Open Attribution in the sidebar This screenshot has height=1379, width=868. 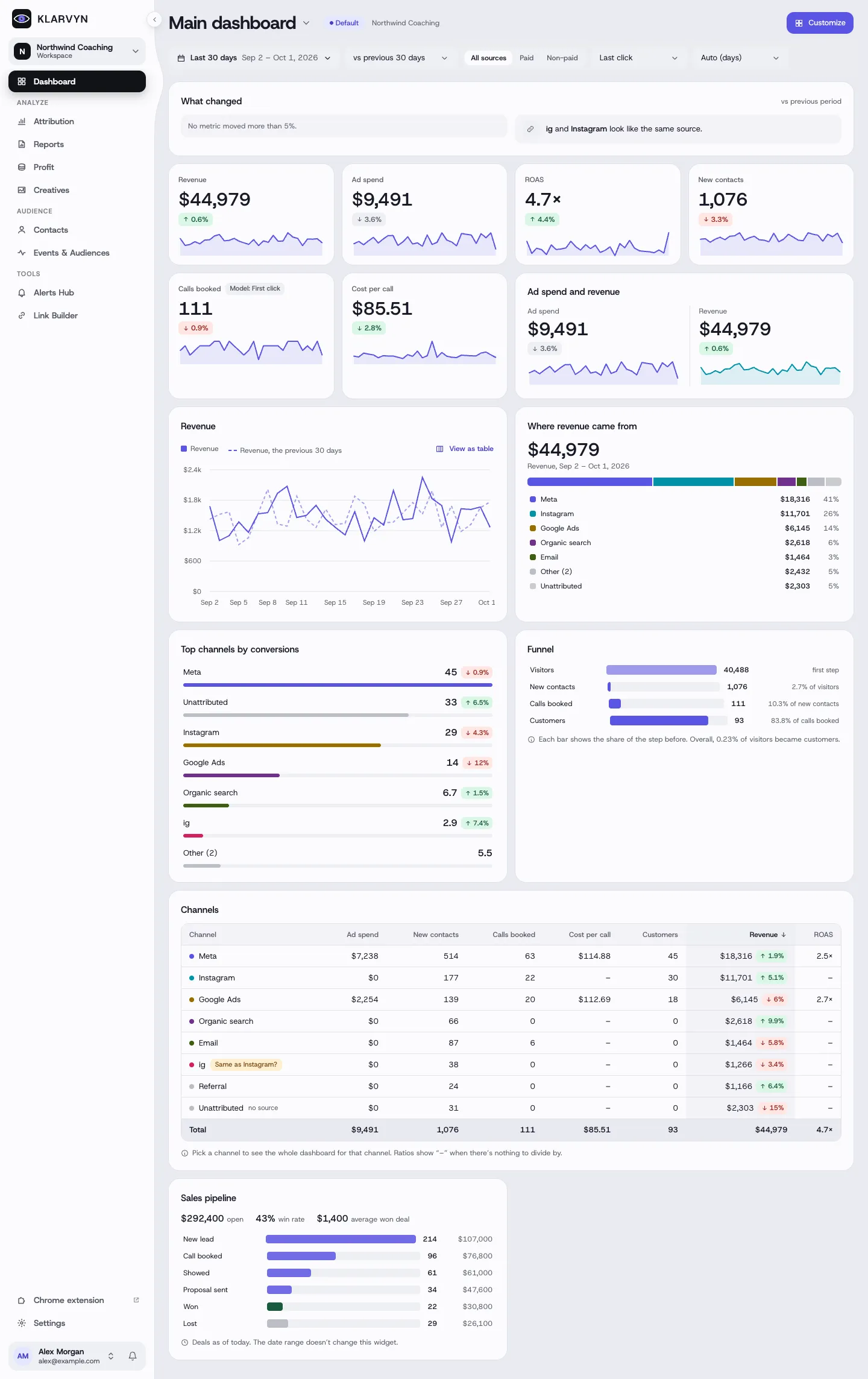click(77, 121)
